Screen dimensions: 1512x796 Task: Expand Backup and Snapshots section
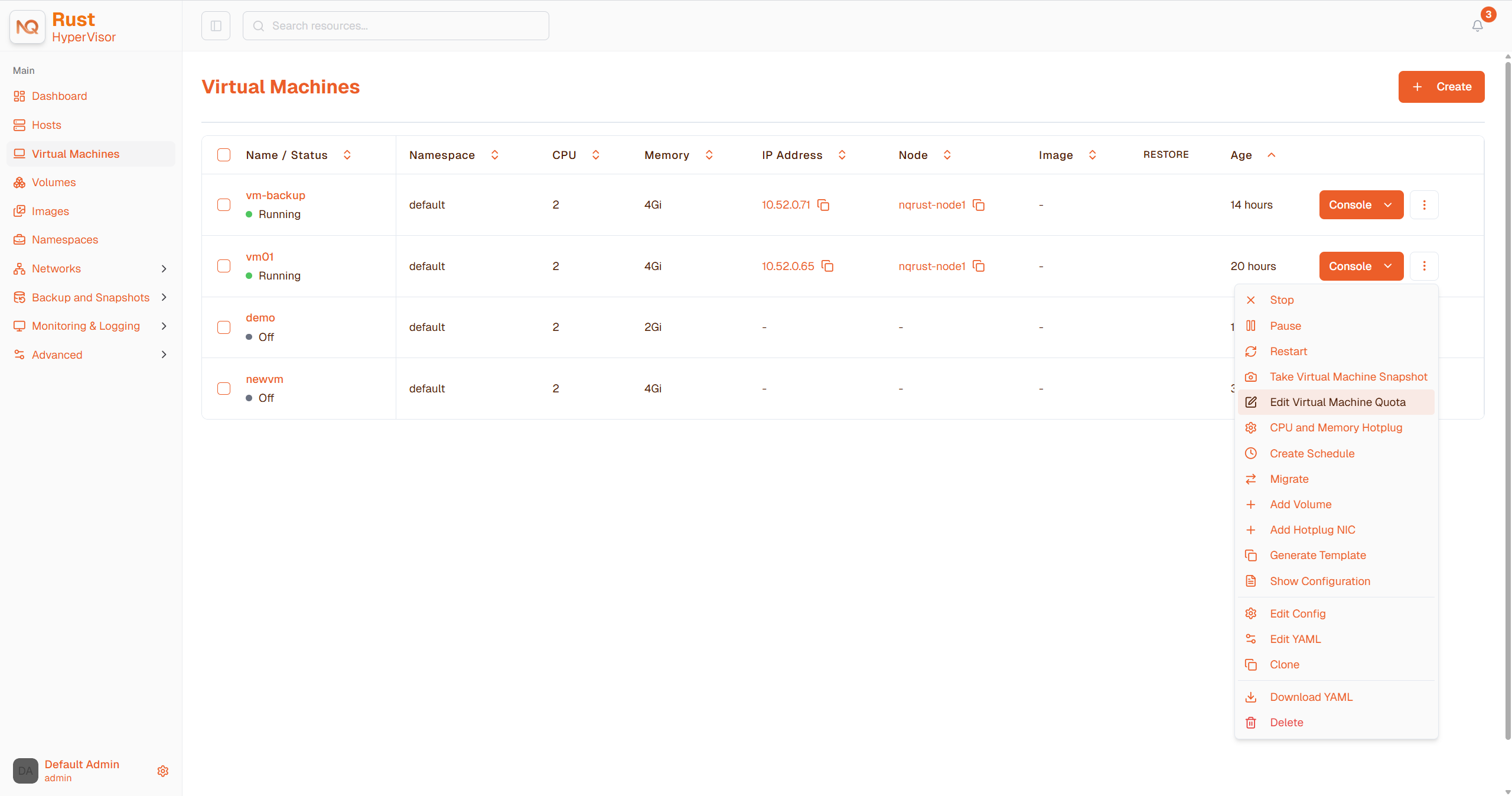[164, 298]
